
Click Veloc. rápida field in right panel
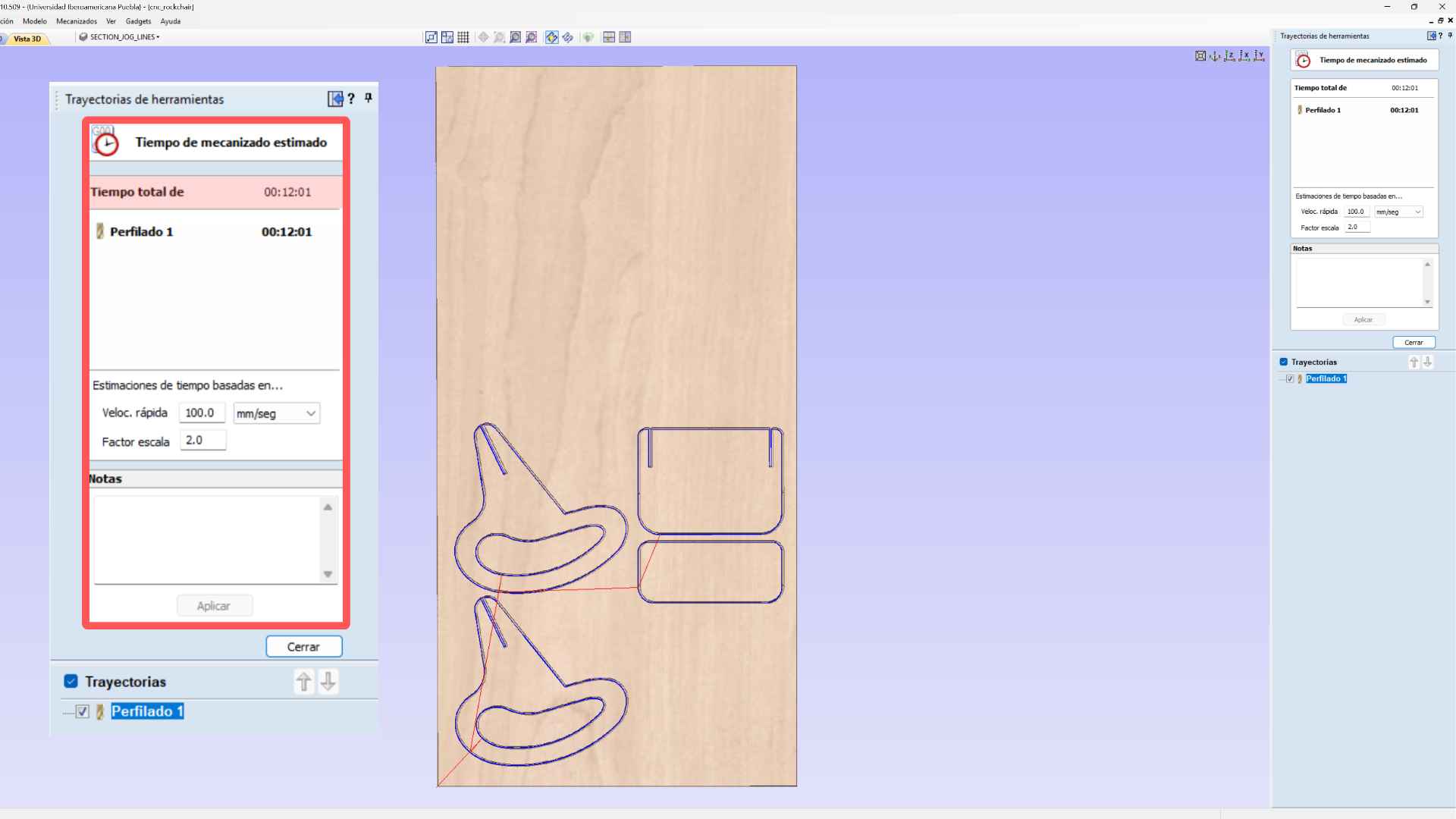(x=1357, y=212)
